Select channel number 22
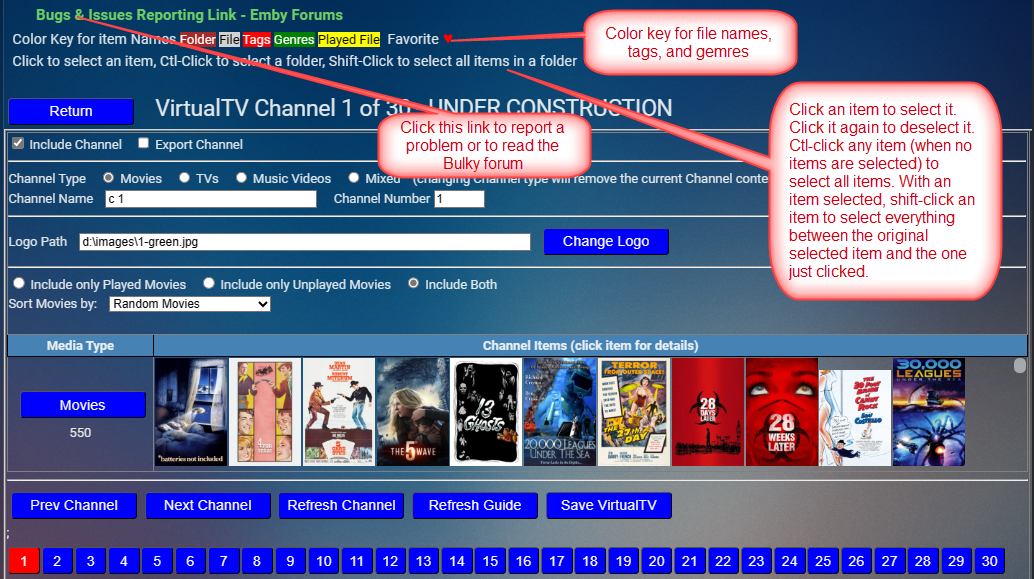The height and width of the screenshot is (579, 1034). tap(723, 561)
